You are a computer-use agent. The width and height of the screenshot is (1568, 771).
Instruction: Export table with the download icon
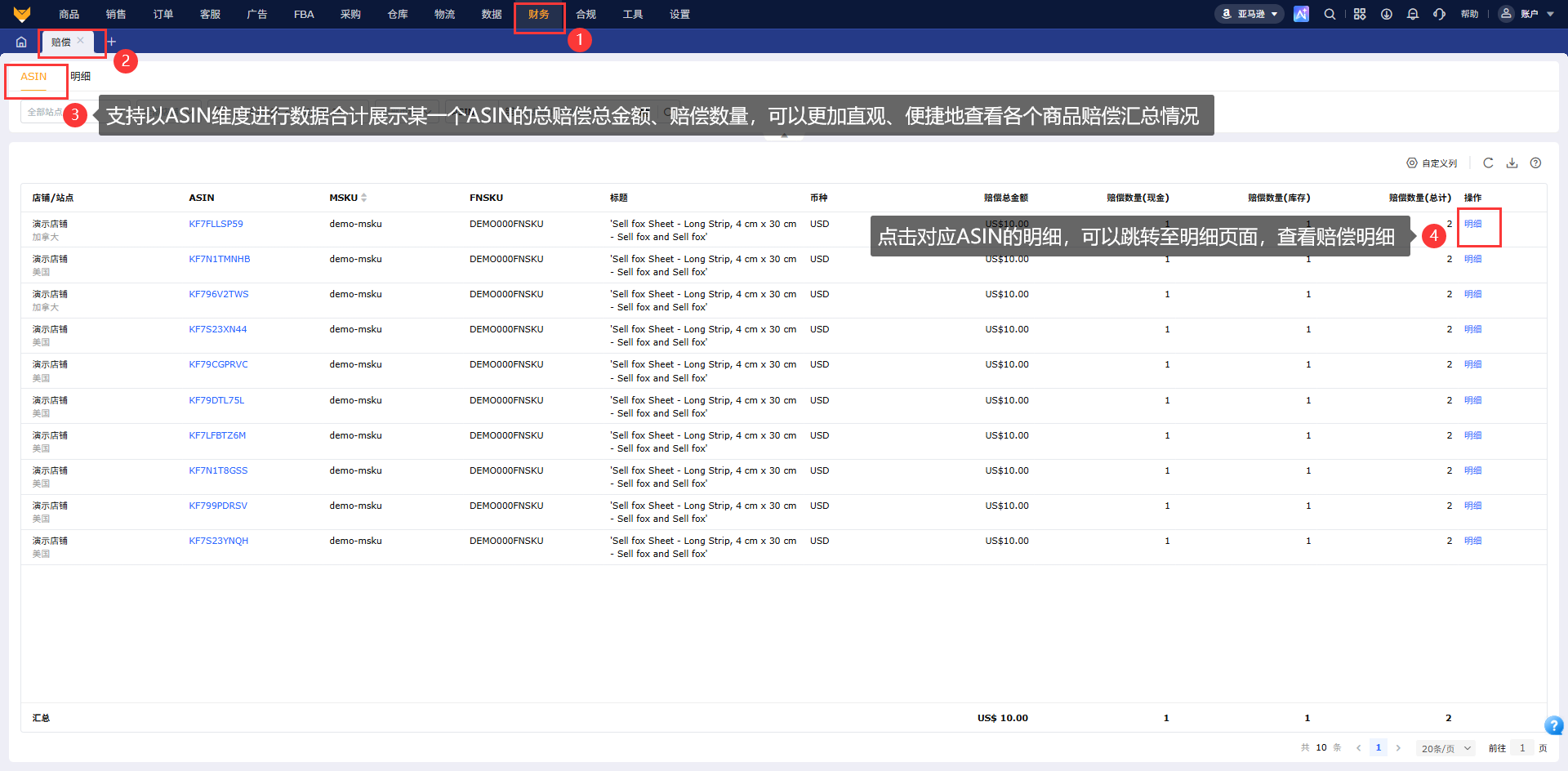pyautogui.click(x=1512, y=163)
